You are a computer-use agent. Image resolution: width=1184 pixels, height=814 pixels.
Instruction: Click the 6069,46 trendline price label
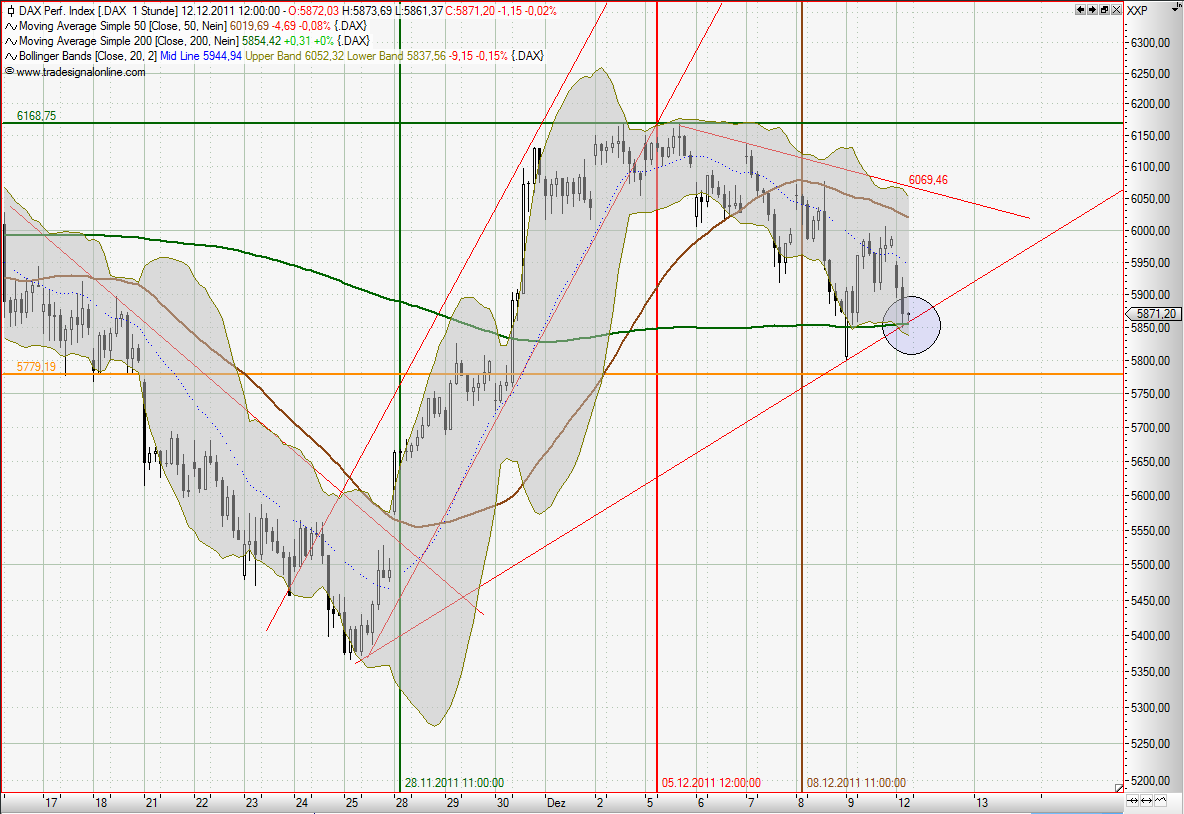tap(928, 180)
